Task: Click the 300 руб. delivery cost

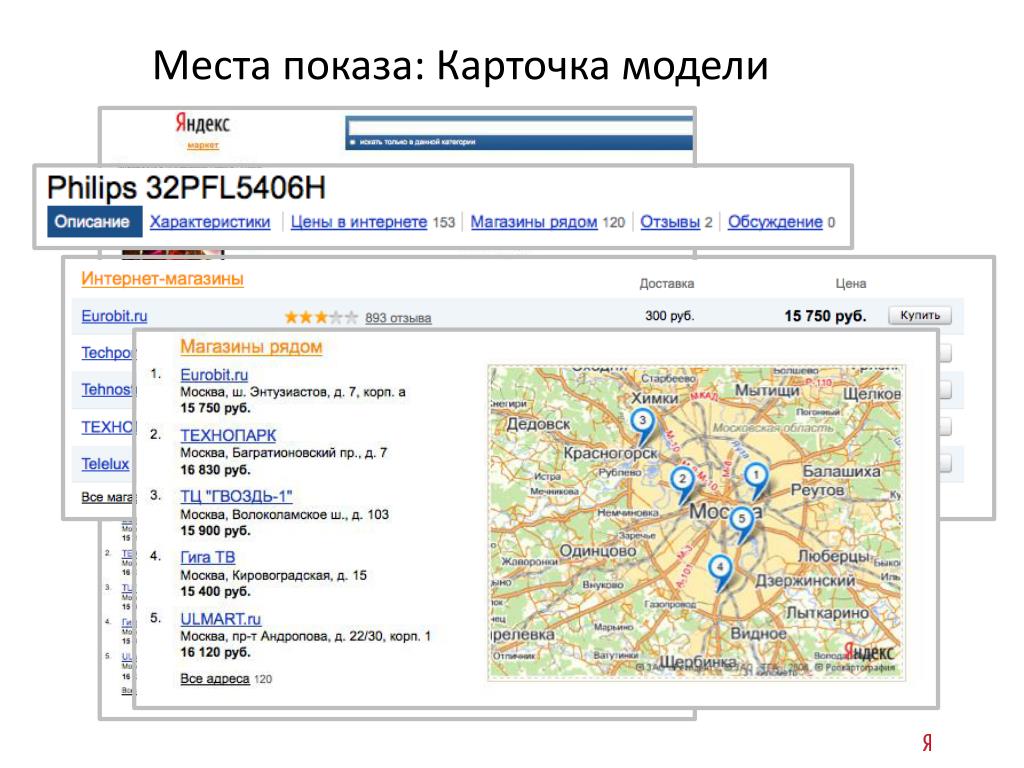Action: 669,316
